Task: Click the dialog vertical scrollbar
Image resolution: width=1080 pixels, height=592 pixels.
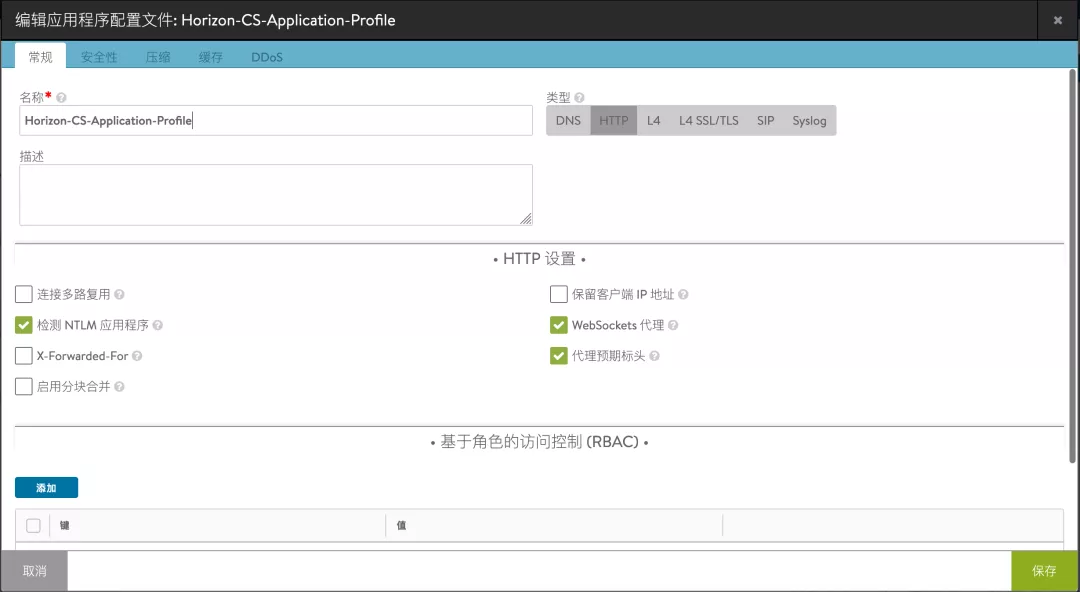Action: click(1072, 265)
